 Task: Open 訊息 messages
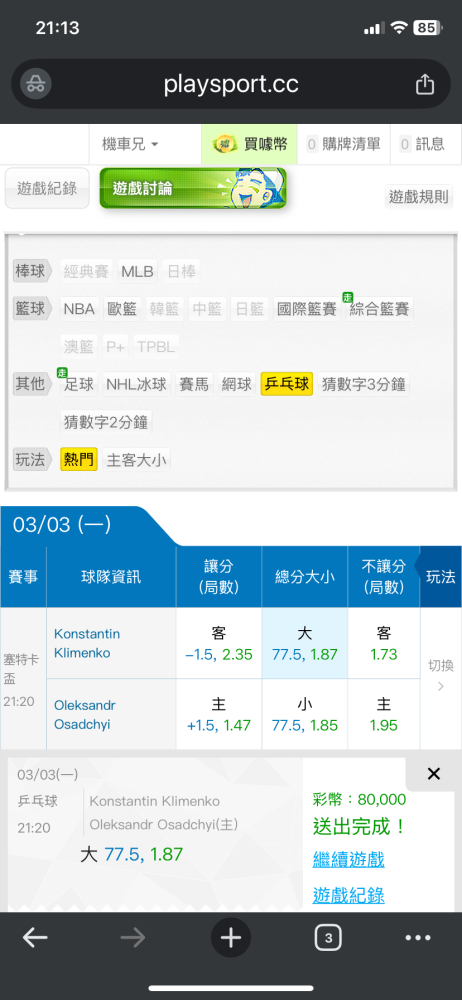tap(422, 144)
